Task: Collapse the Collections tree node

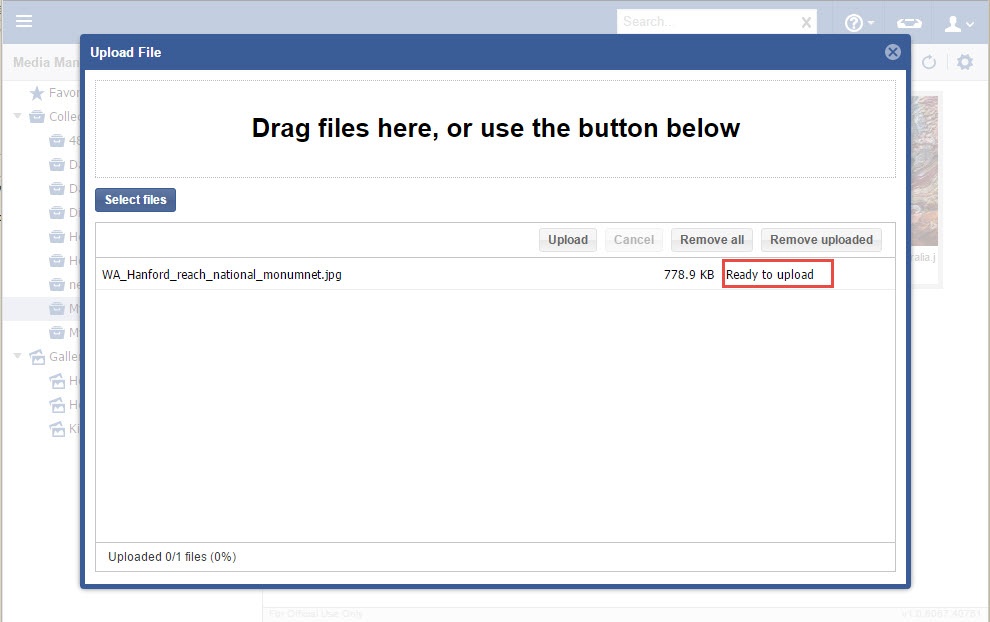Action: [17, 117]
